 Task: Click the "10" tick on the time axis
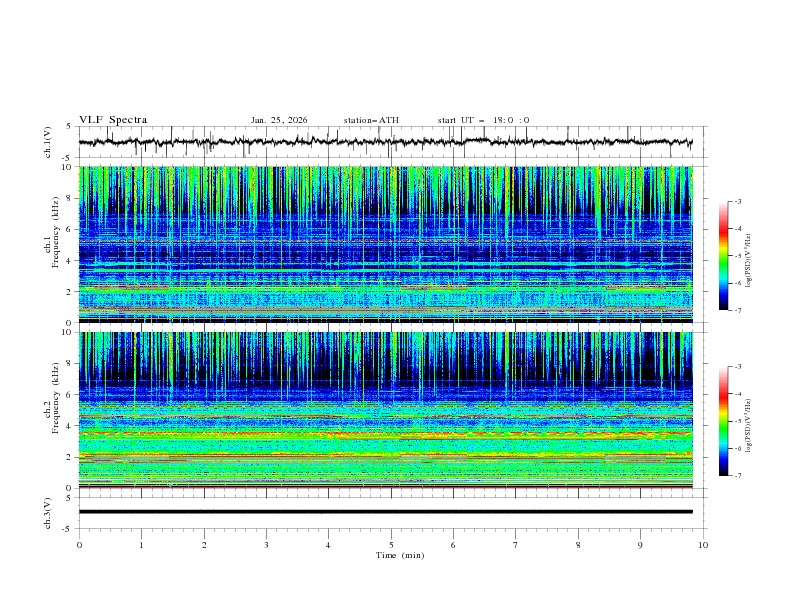[x=703, y=545]
